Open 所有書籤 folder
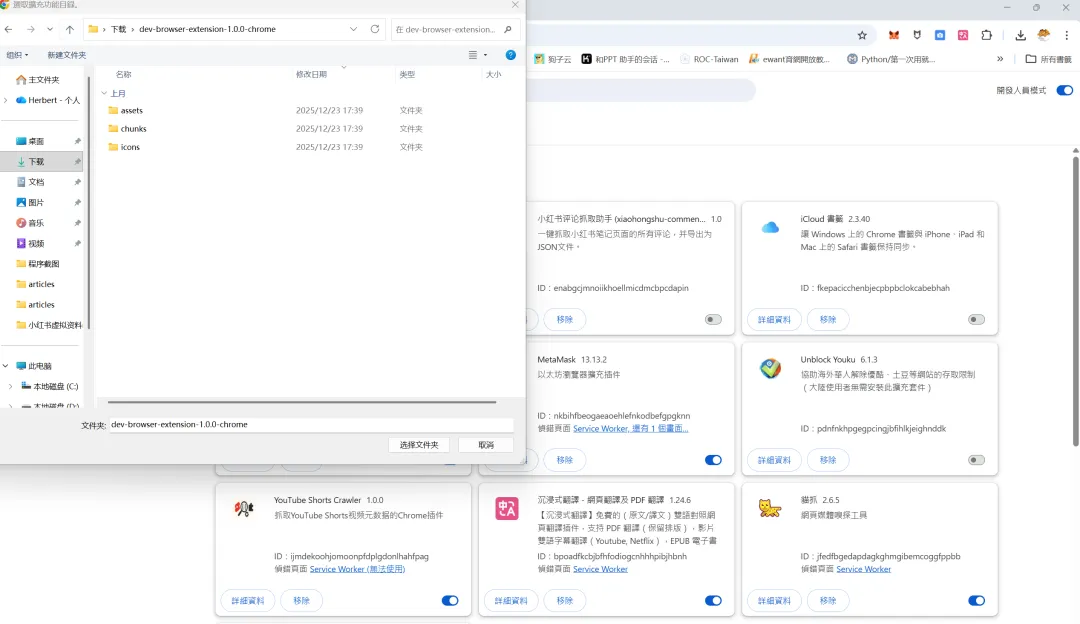This screenshot has width=1080, height=624. [x=1048, y=59]
